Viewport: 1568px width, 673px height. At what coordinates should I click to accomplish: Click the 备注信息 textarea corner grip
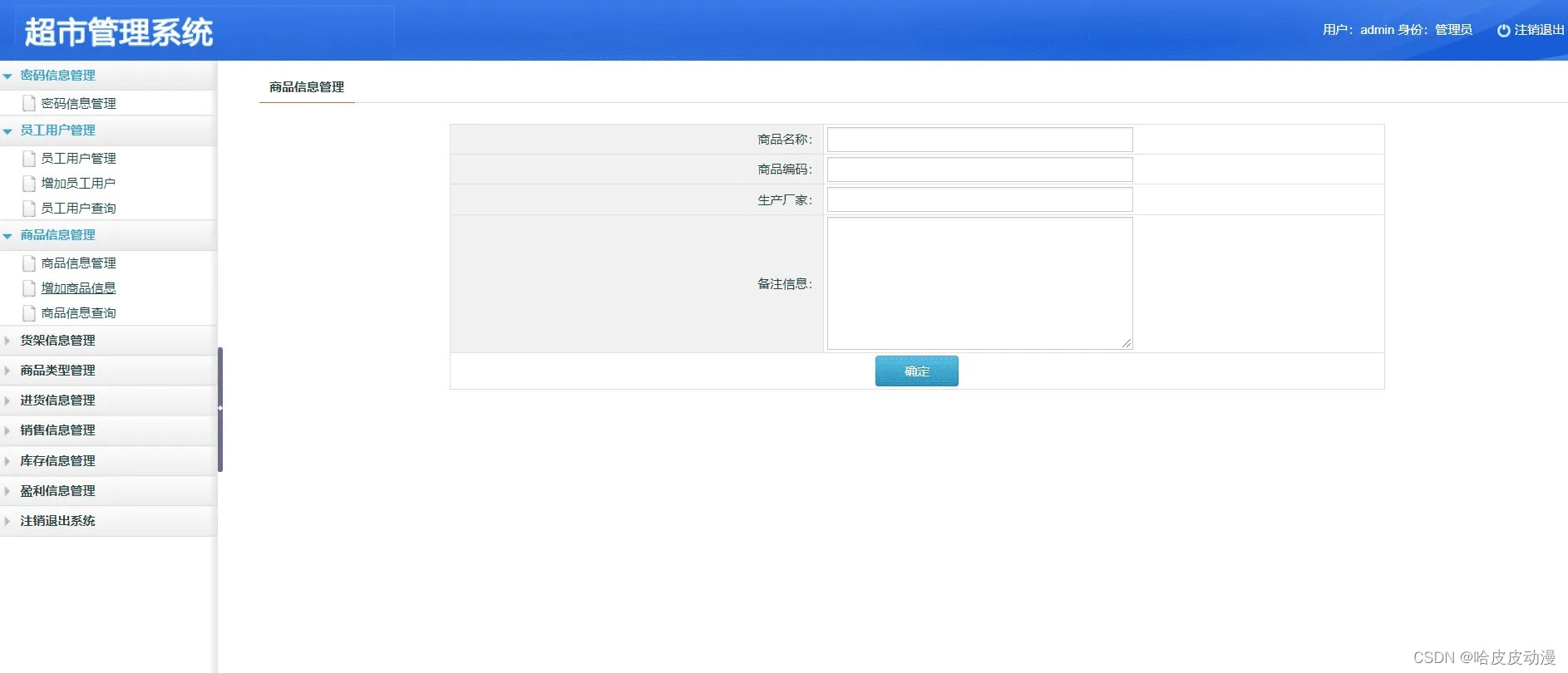tap(1127, 343)
